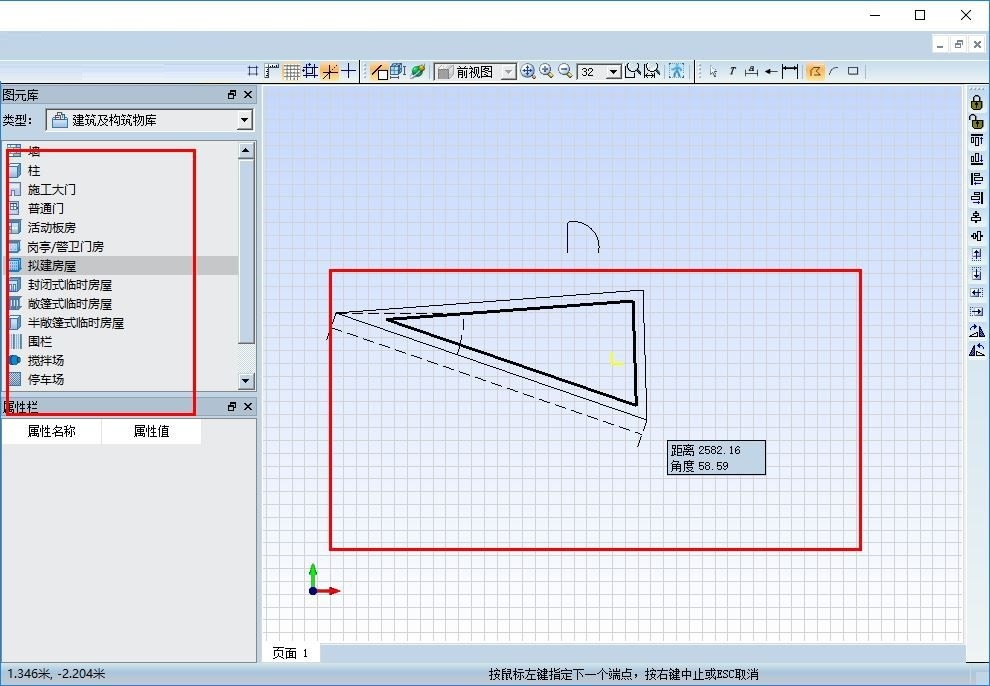Select the label annotation tool
Screen dimensions: 990x686
click(x=751, y=71)
